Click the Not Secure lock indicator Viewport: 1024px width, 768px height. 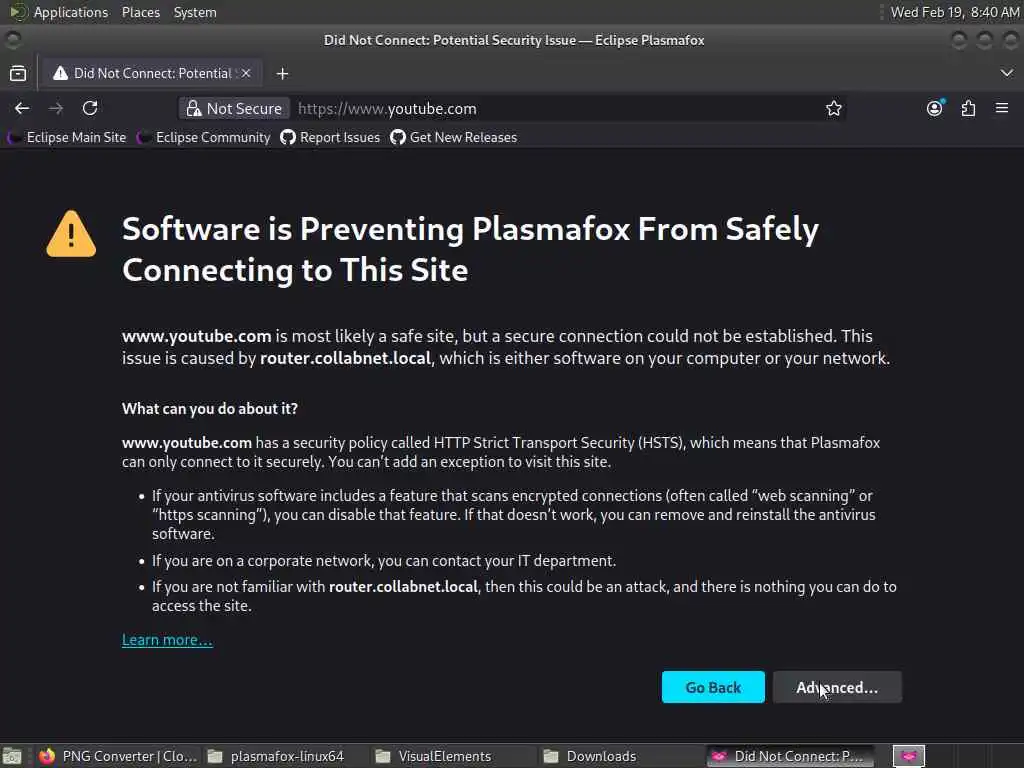tap(234, 108)
